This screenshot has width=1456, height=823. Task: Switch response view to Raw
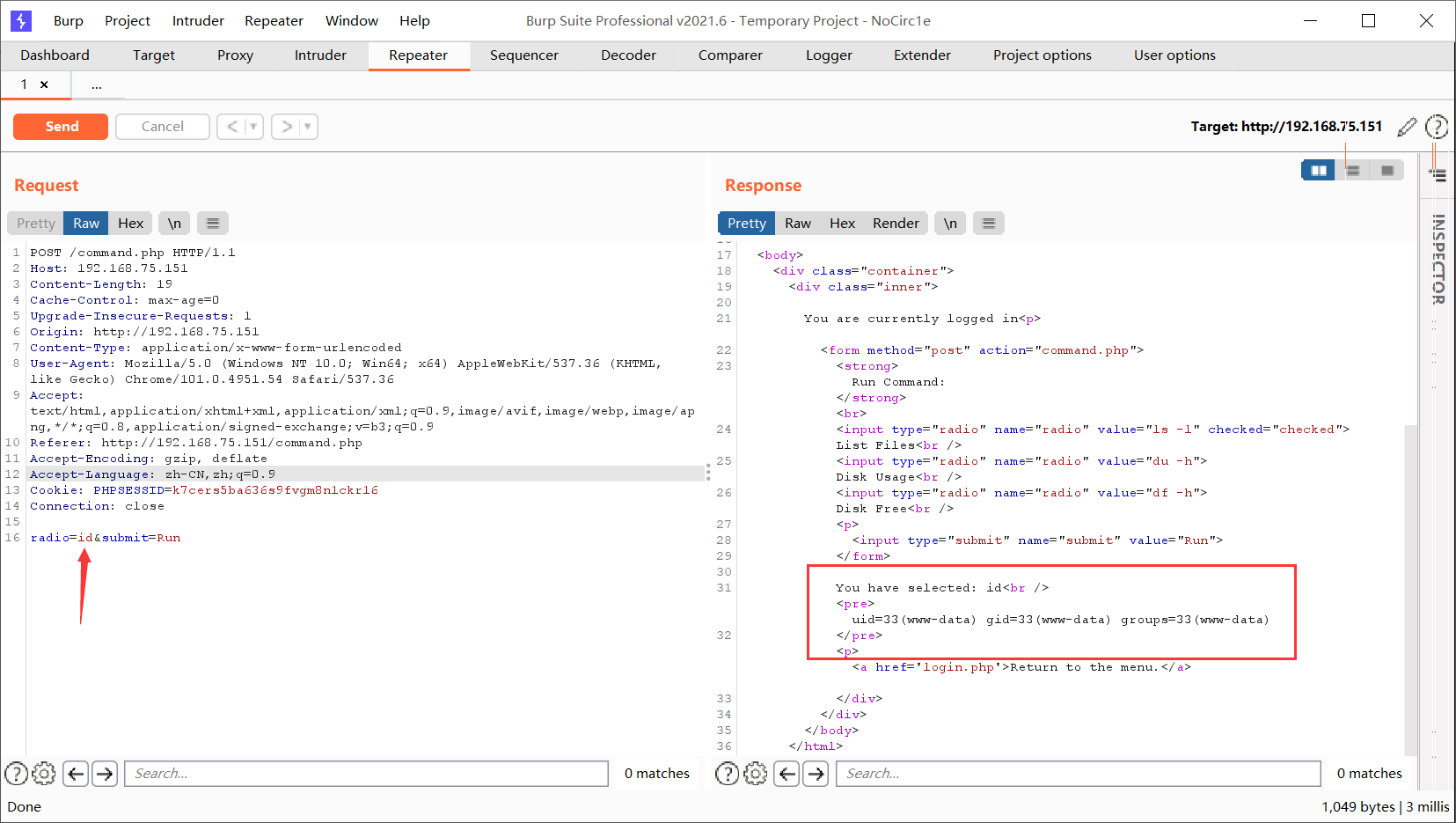pos(798,224)
